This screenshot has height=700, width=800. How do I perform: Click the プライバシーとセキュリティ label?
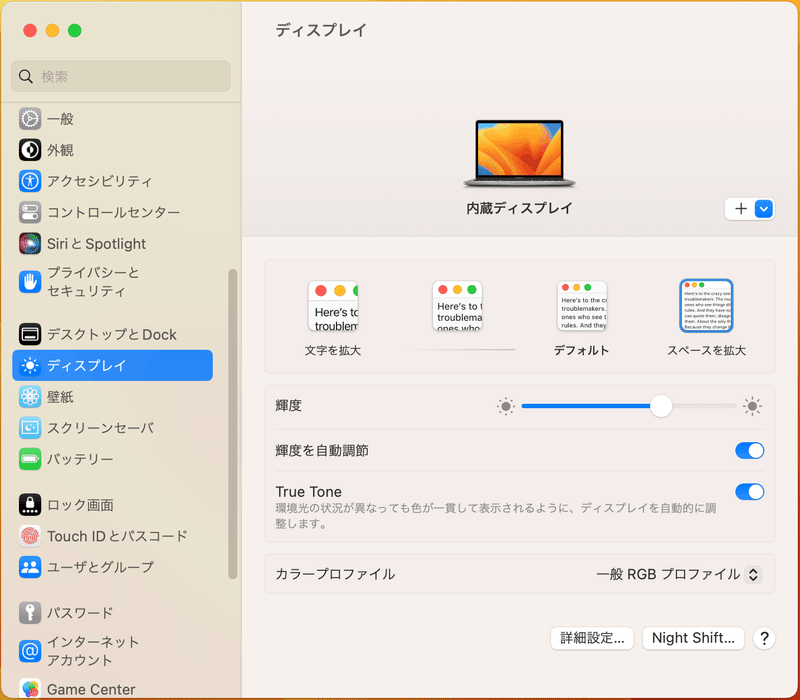pyautogui.click(x=93, y=282)
